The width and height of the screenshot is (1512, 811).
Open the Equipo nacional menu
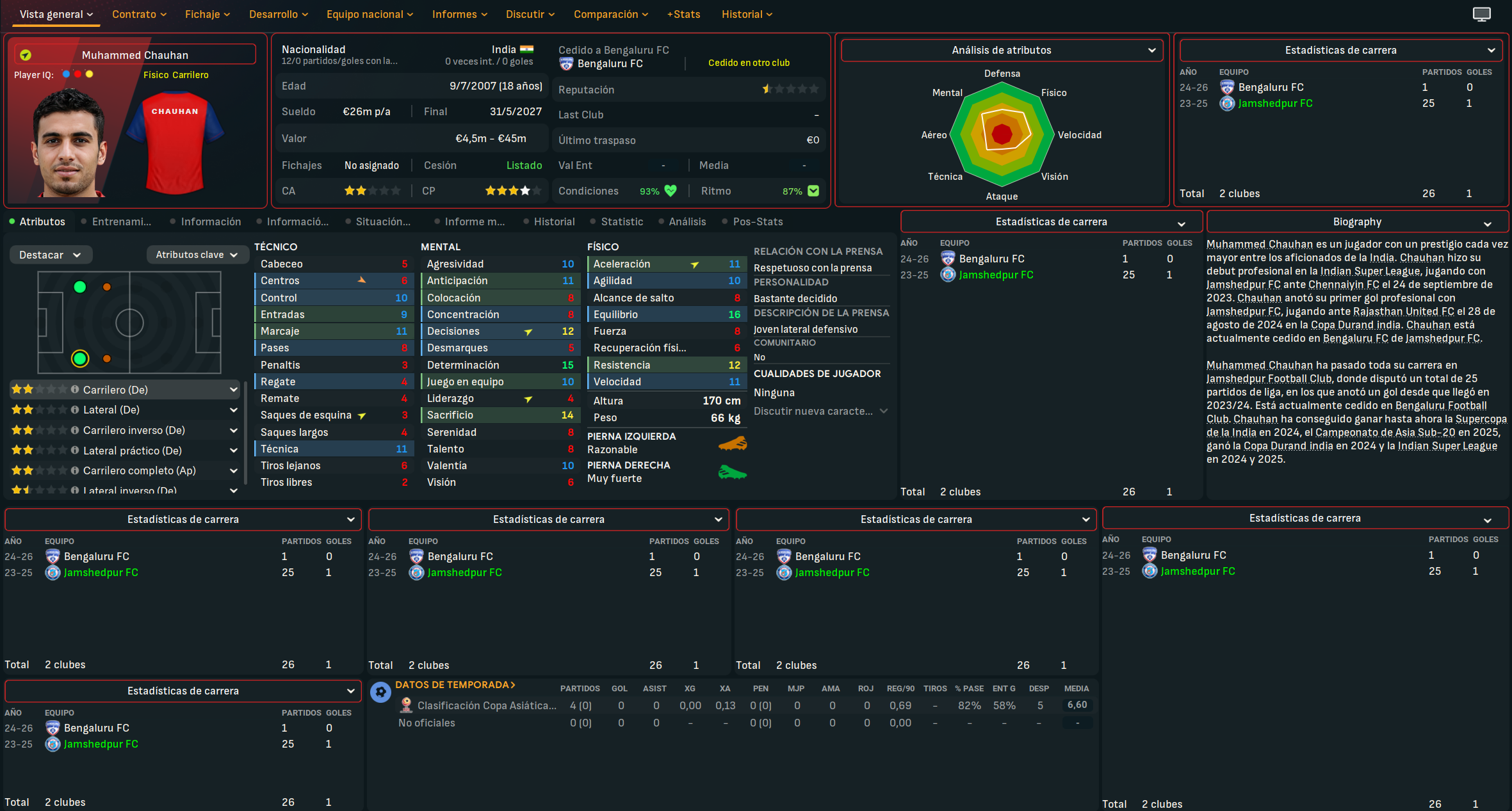pos(370,14)
